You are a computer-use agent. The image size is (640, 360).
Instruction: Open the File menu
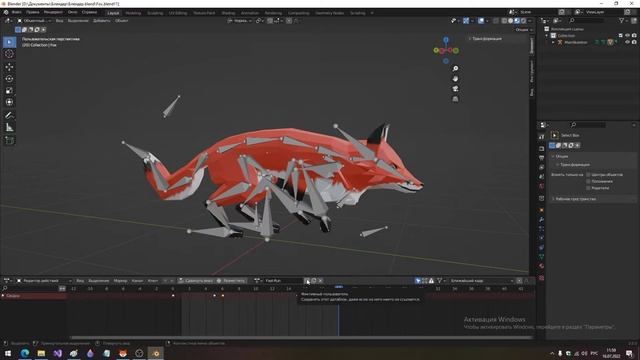click(x=17, y=12)
